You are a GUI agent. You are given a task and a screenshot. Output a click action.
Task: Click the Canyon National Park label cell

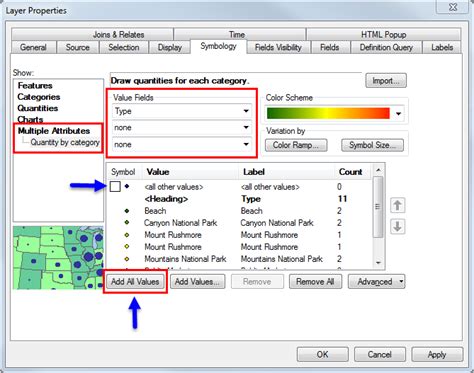coord(277,223)
